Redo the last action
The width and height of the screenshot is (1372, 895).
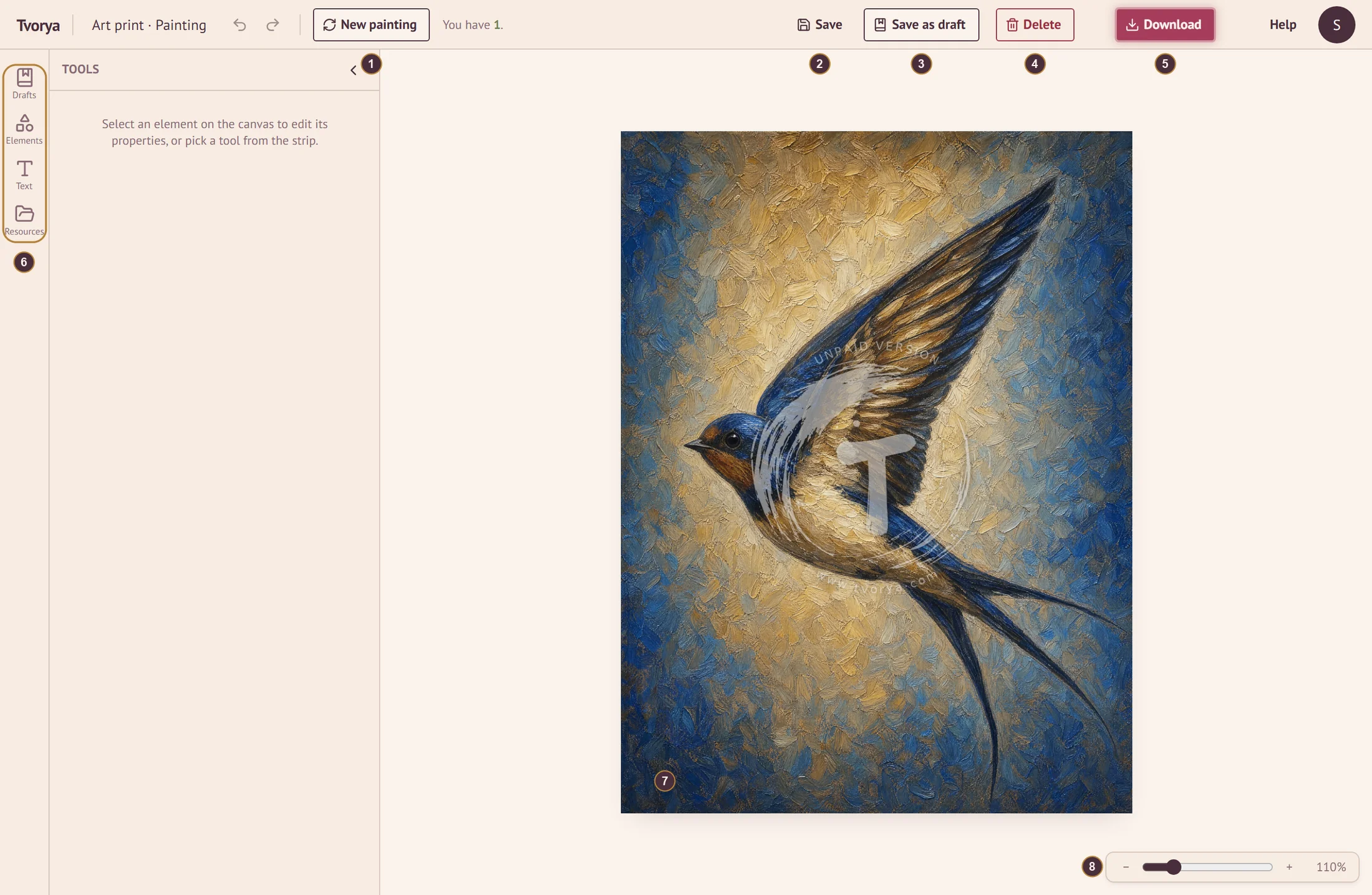pyautogui.click(x=273, y=25)
